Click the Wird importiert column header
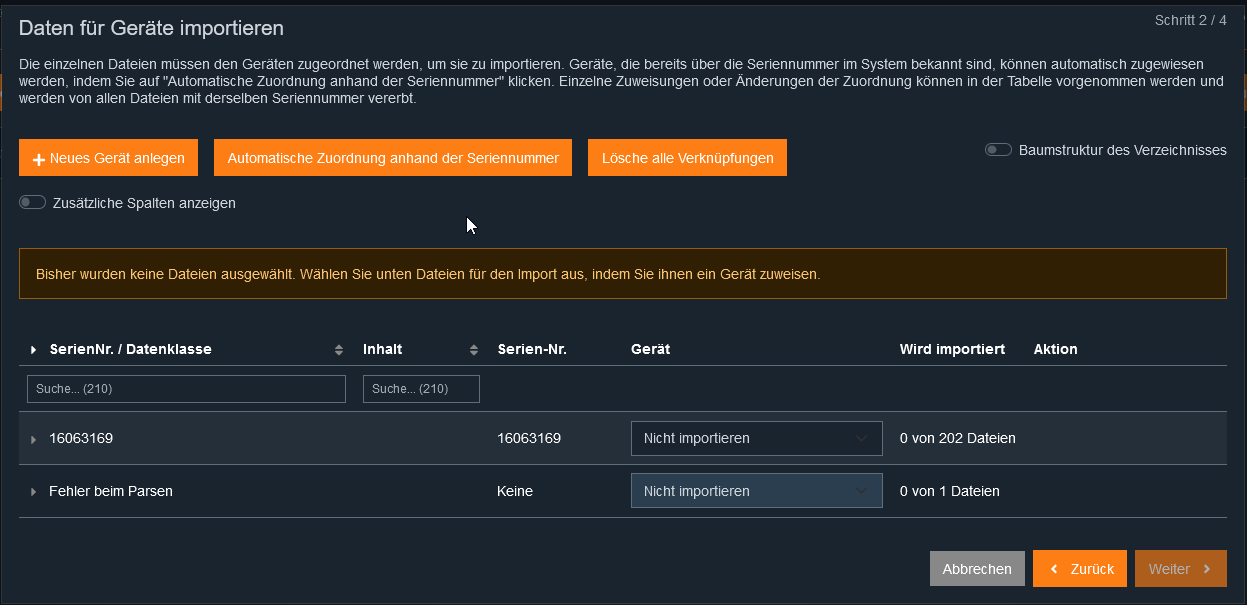 (952, 349)
